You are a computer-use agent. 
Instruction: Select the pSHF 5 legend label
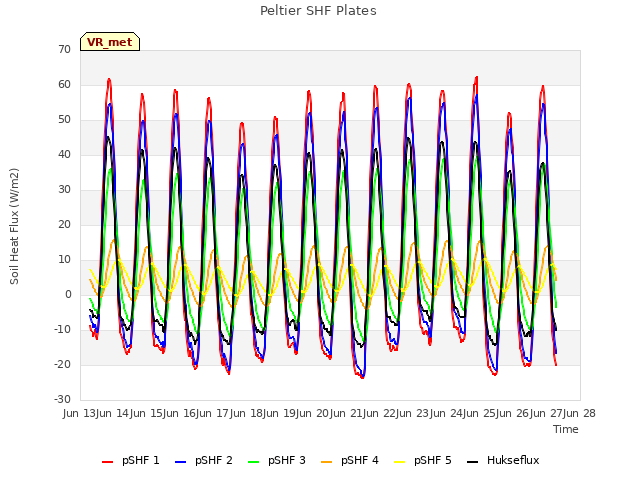pos(433,460)
